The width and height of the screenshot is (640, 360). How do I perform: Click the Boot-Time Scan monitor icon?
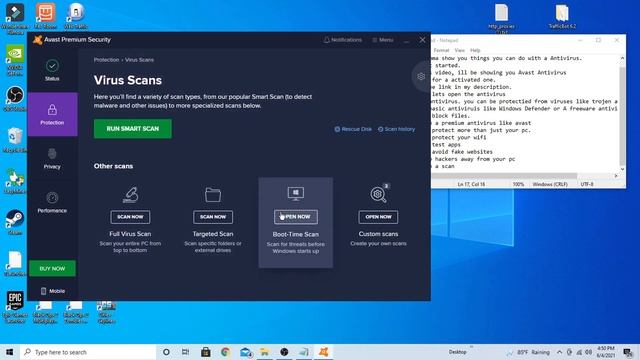point(296,193)
